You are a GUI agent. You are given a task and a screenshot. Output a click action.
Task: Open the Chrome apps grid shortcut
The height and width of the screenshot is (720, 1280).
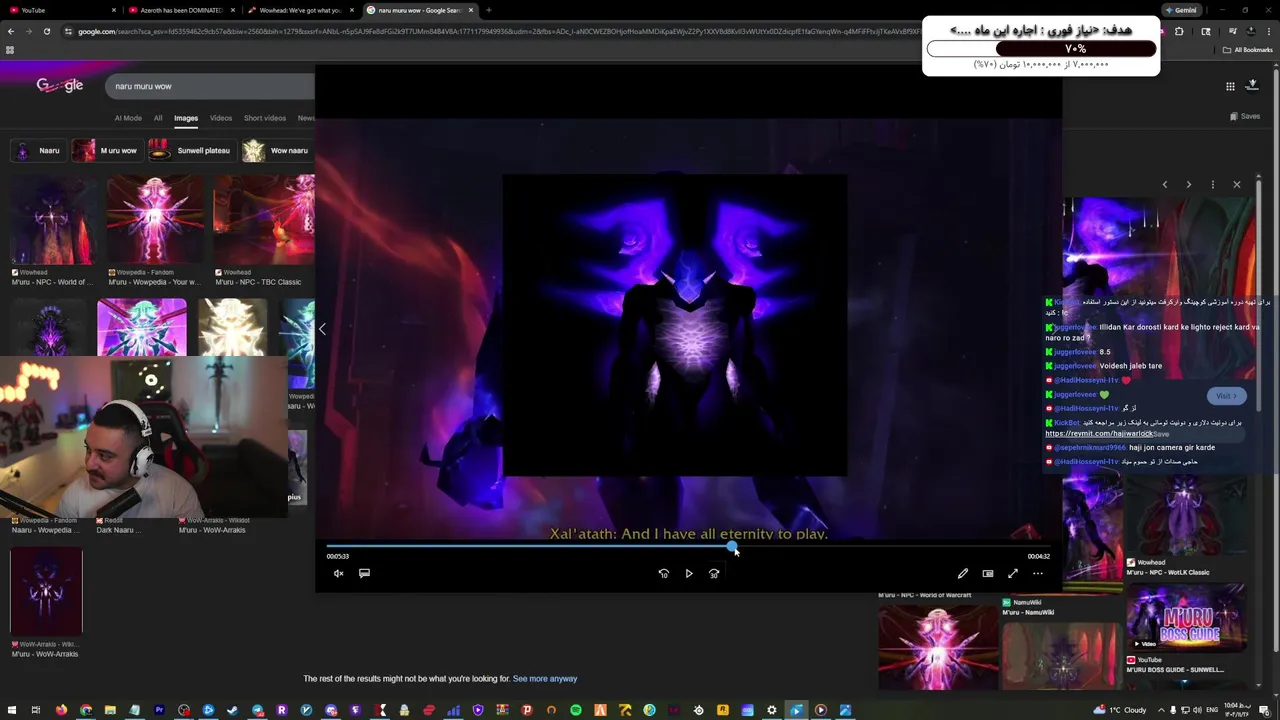[10, 49]
